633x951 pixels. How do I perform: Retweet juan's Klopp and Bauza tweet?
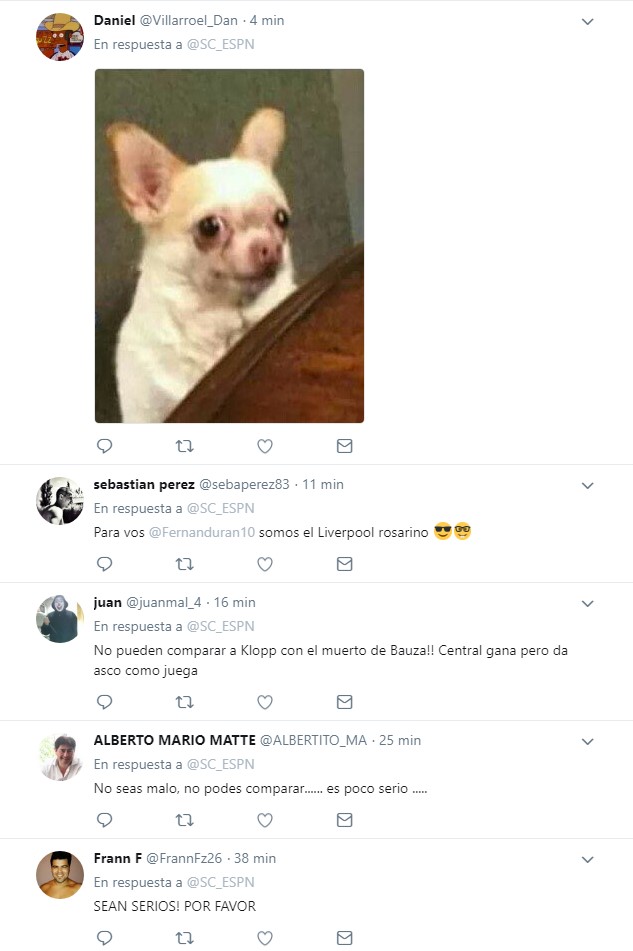(x=184, y=702)
